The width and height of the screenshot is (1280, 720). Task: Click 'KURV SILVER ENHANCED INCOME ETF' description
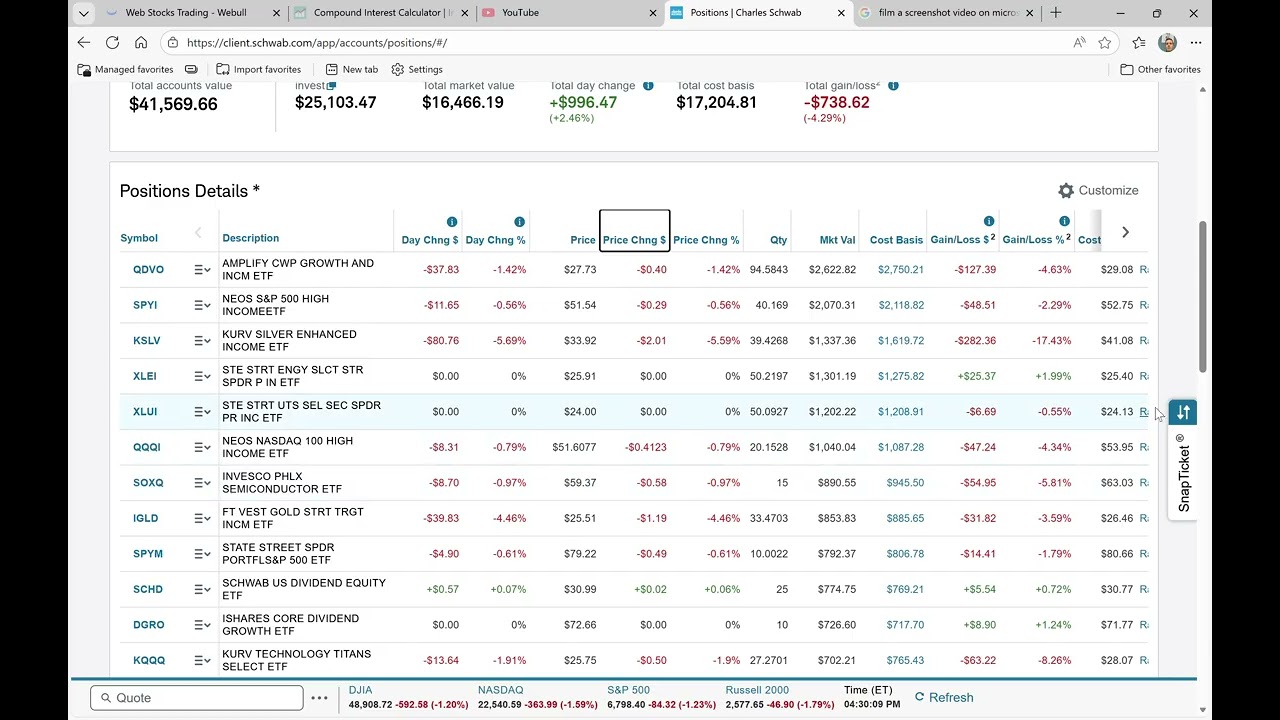(x=289, y=341)
